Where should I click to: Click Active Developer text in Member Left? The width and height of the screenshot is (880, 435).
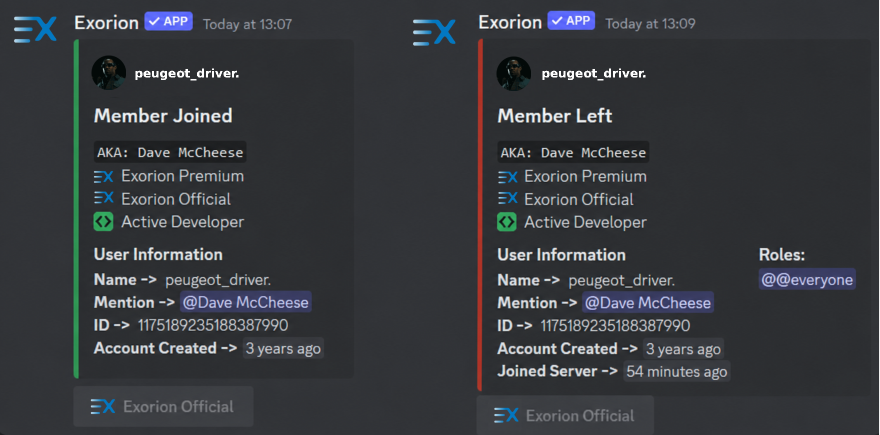[x=585, y=222]
